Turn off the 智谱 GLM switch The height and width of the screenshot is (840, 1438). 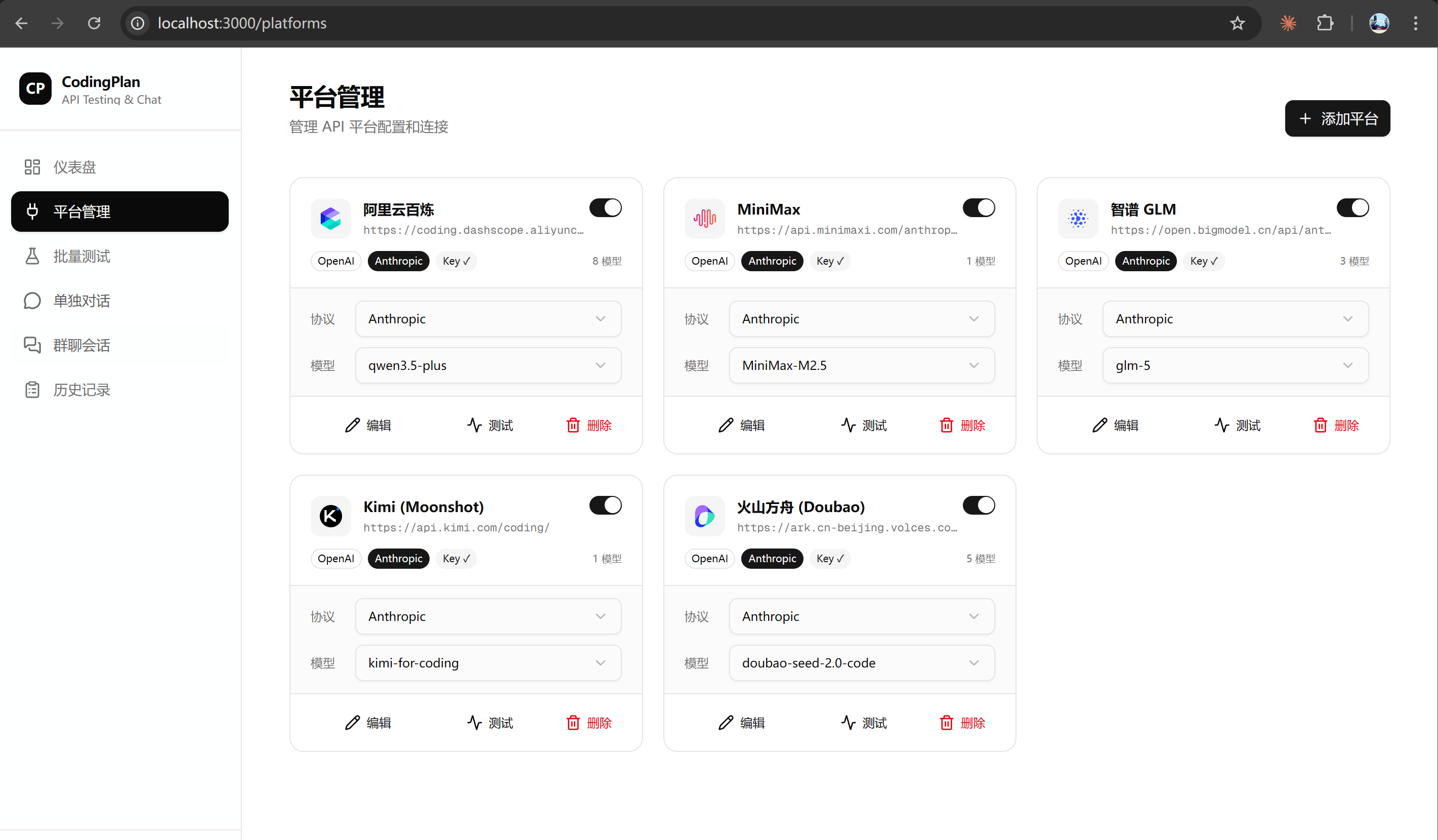[x=1352, y=207]
